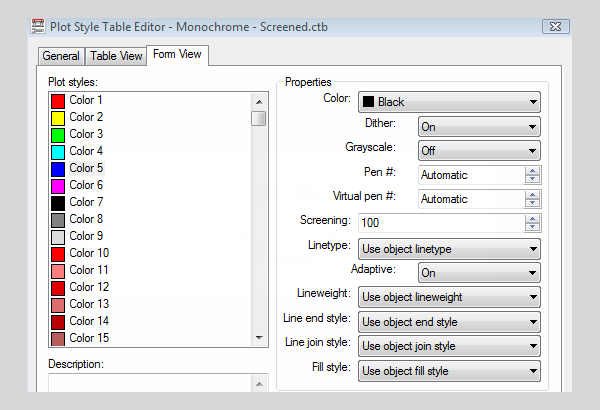This screenshot has width=600, height=410.
Task: Increase the Screening value
Action: (x=532, y=219)
